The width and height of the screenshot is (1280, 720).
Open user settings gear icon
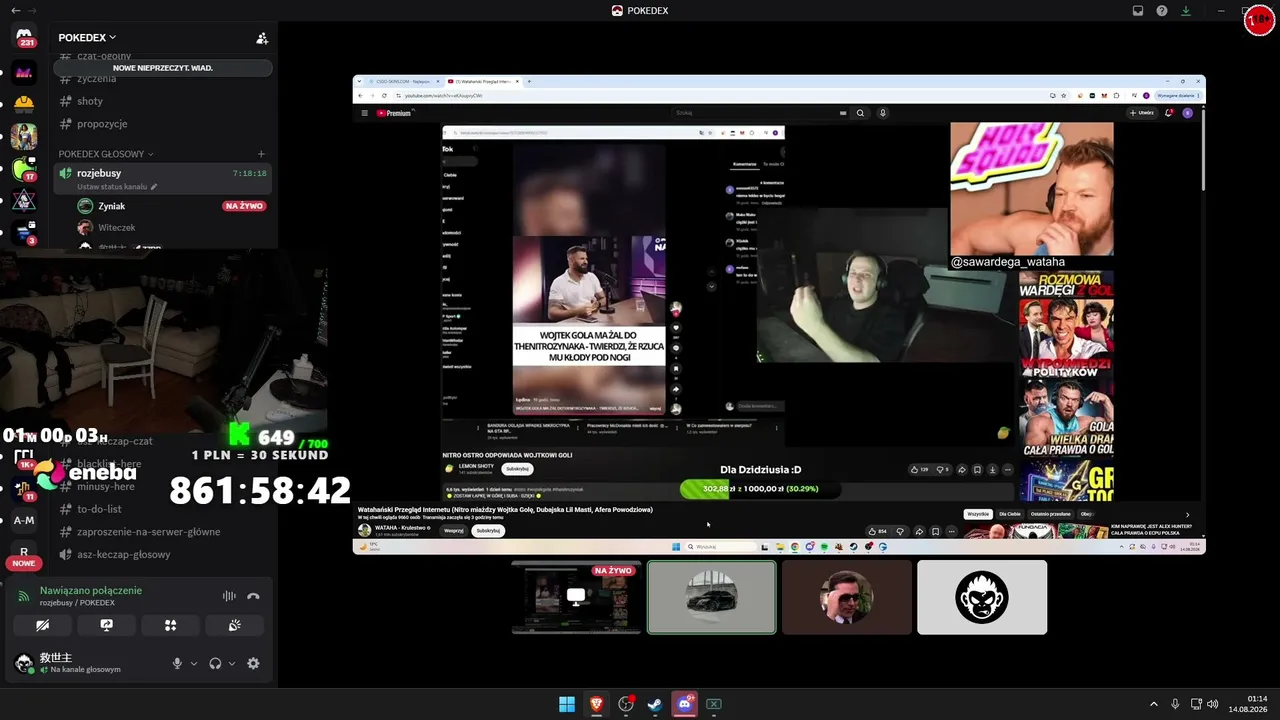[x=253, y=663]
